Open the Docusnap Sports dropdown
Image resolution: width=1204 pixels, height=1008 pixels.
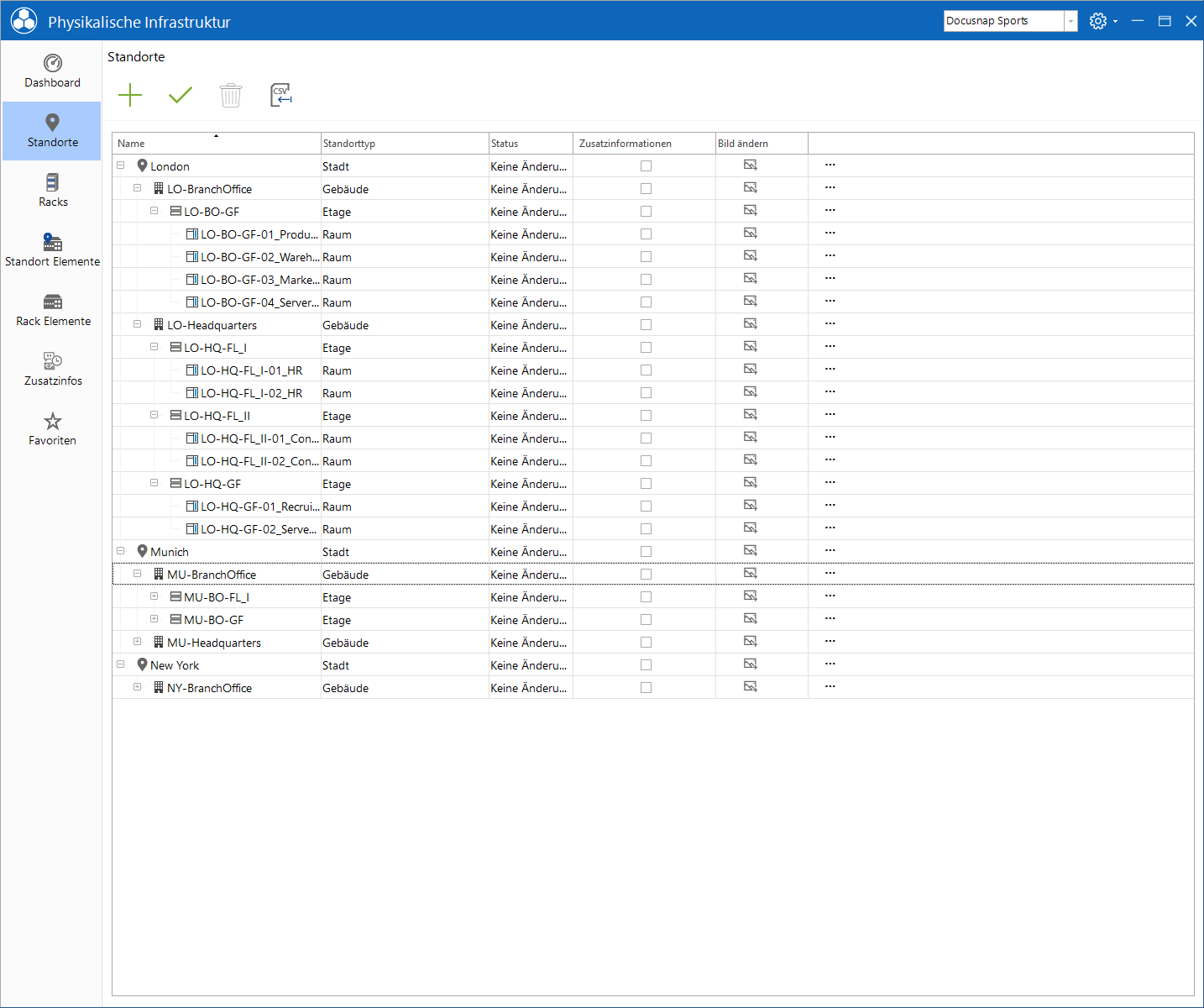pos(1071,21)
